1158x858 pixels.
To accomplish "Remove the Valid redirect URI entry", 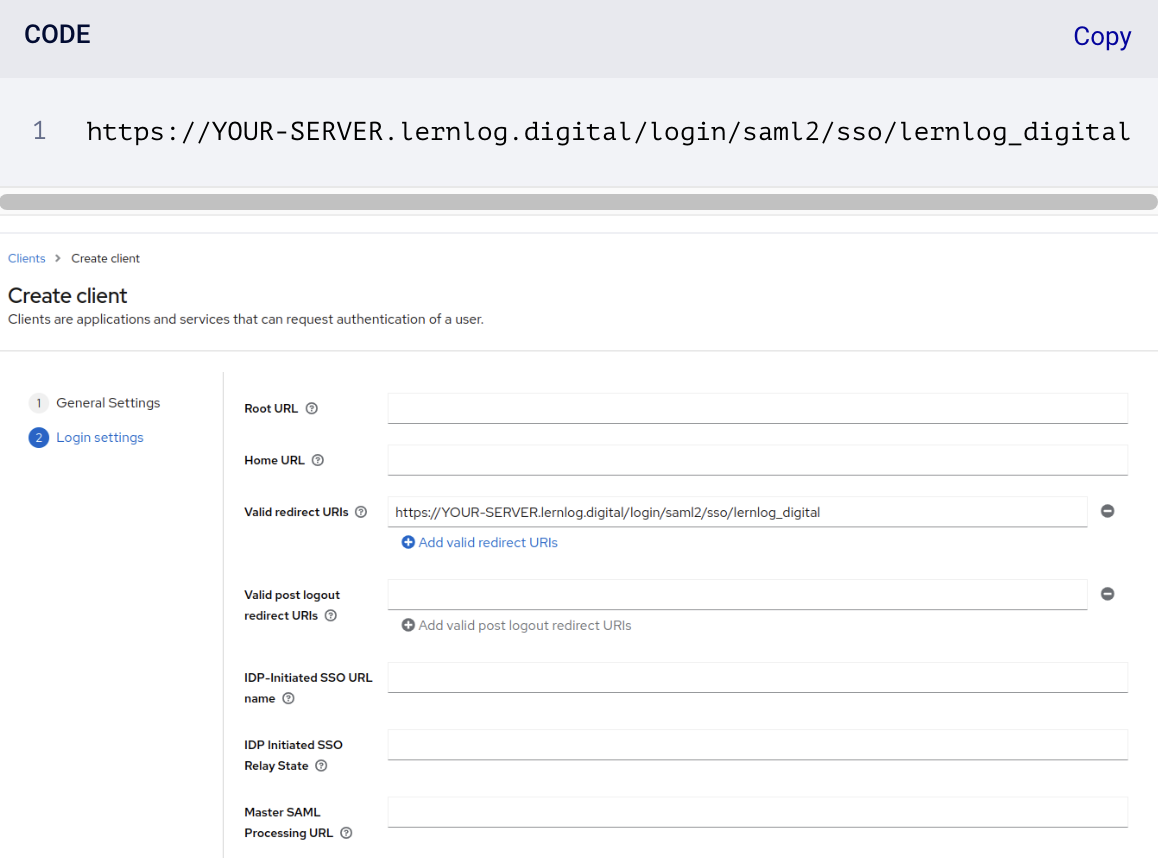I will point(1107,511).
